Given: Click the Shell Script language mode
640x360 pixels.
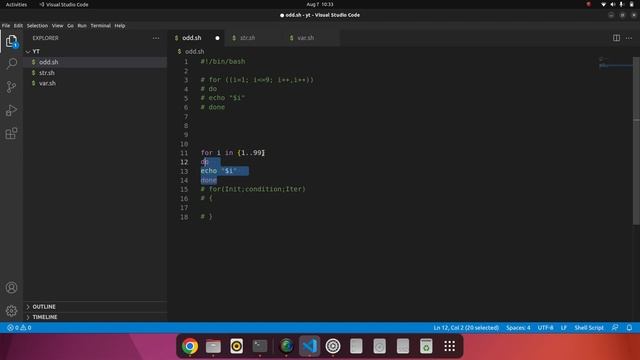Looking at the screenshot, I should point(589,328).
